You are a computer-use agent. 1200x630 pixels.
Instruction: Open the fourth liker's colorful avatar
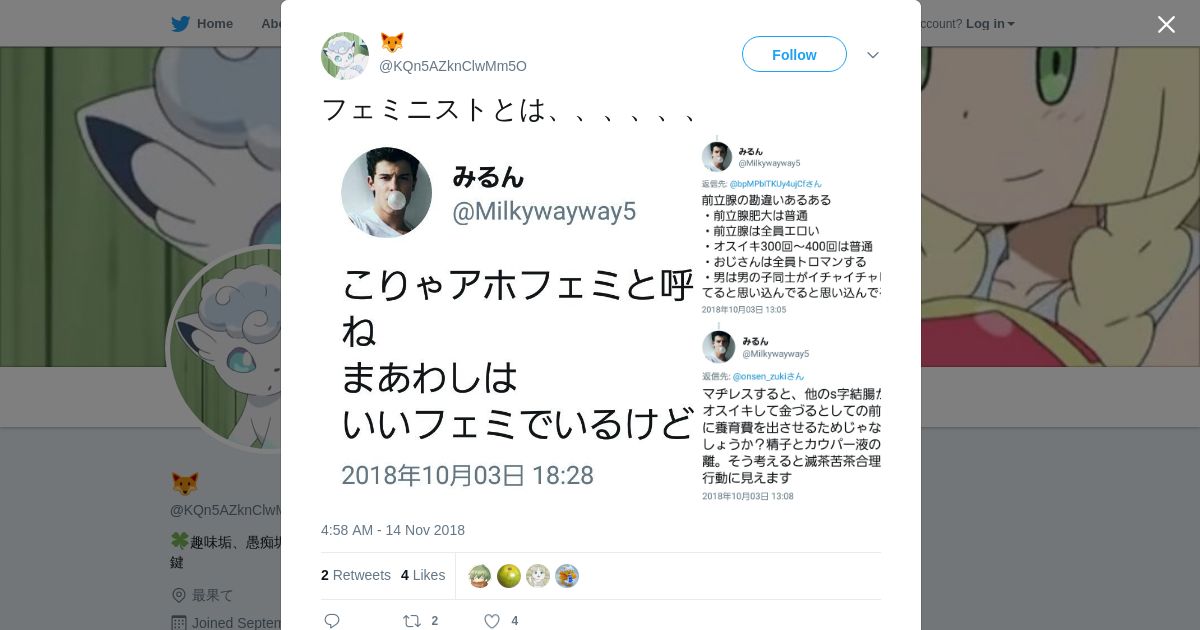coord(567,576)
